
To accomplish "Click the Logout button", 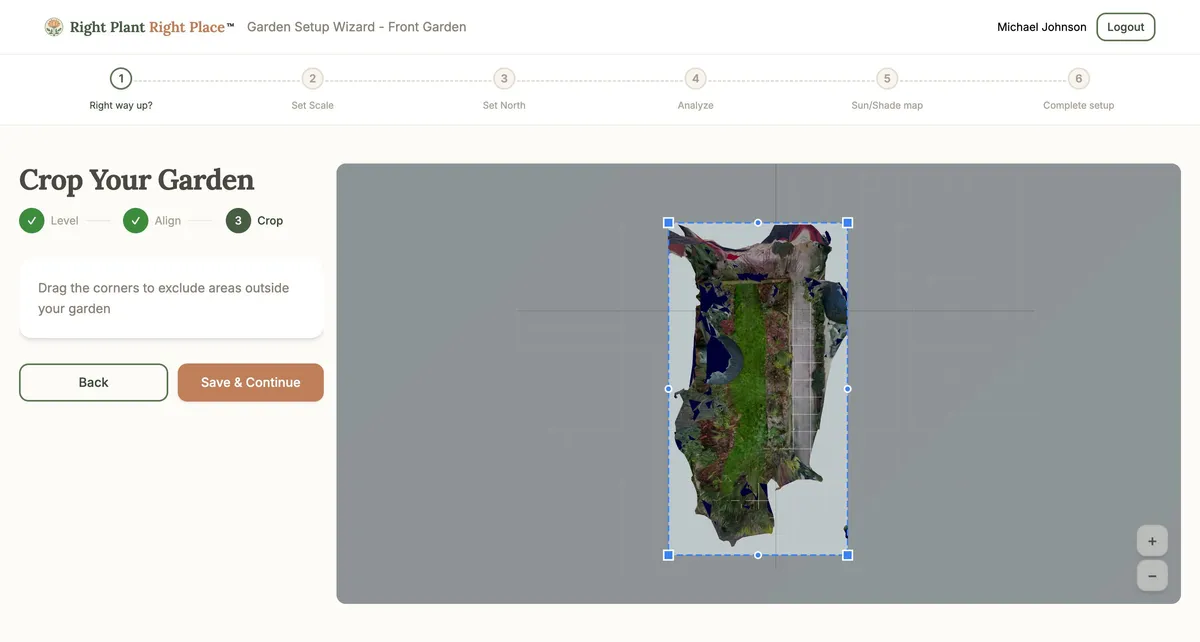I will (1125, 27).
